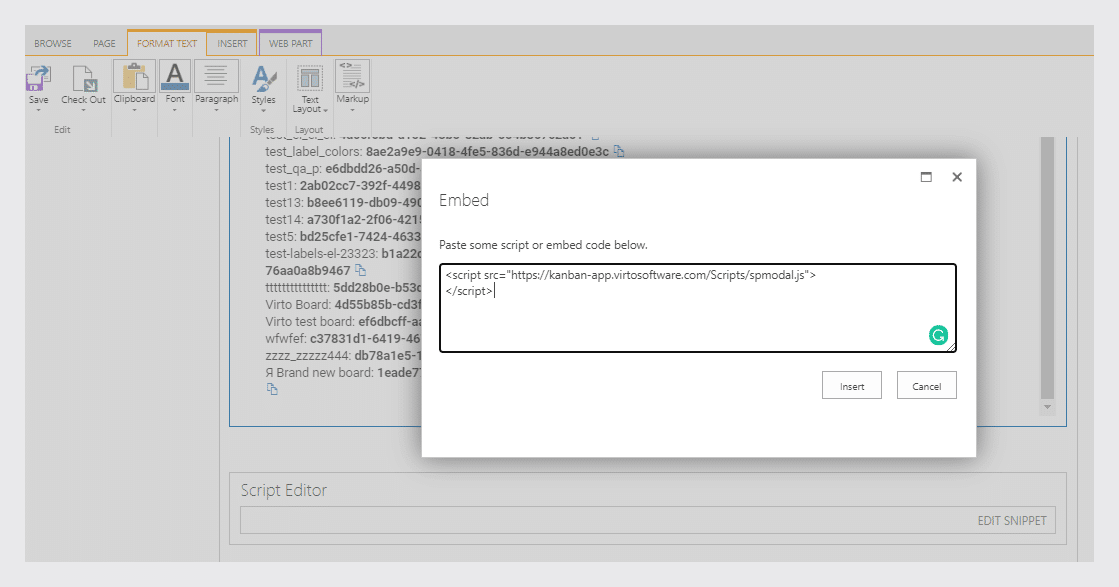Expand the Check Out dropdown arrow

(83, 110)
